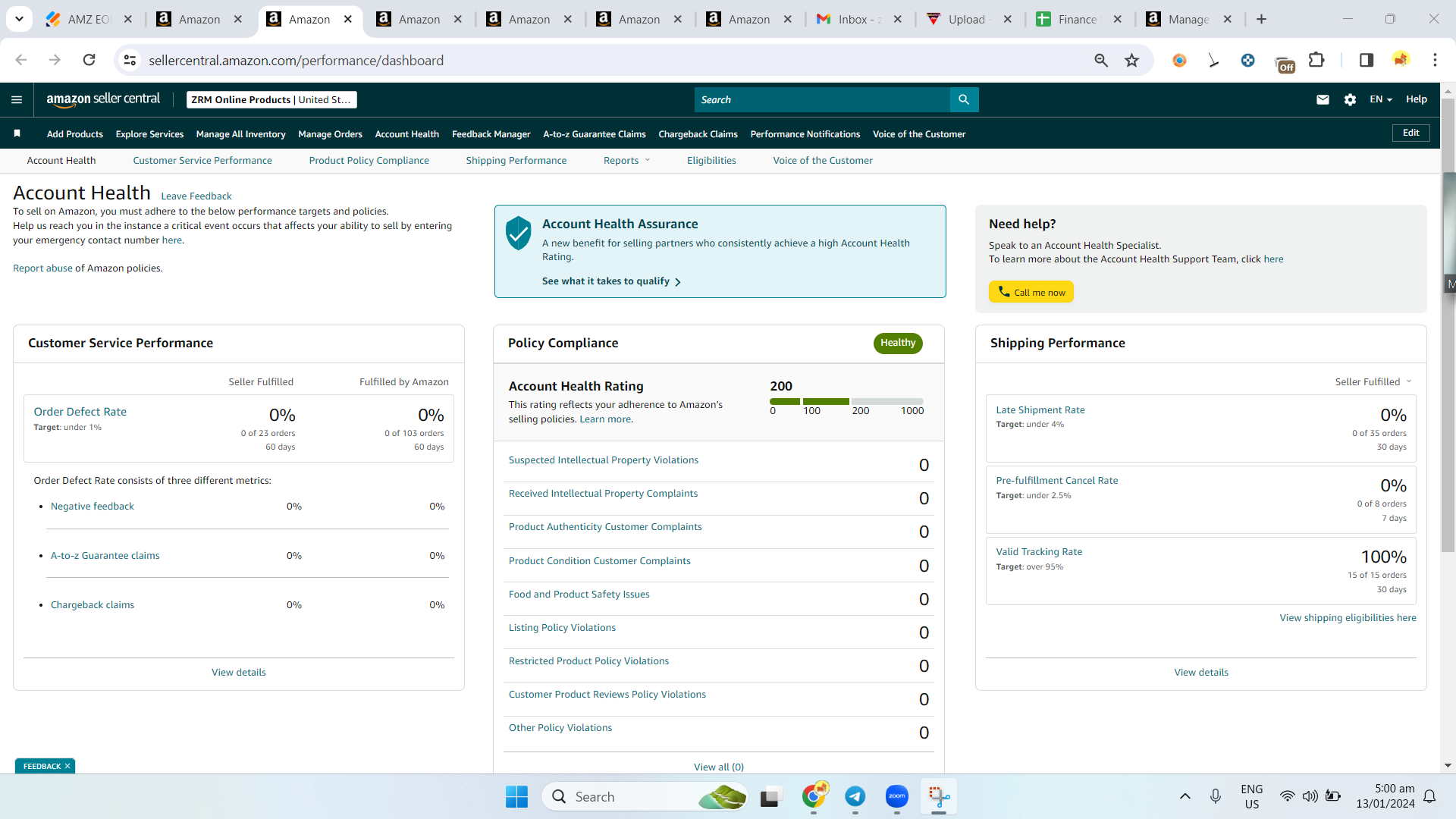The width and height of the screenshot is (1456, 819).
Task: Click the Call me now button
Action: [1031, 292]
